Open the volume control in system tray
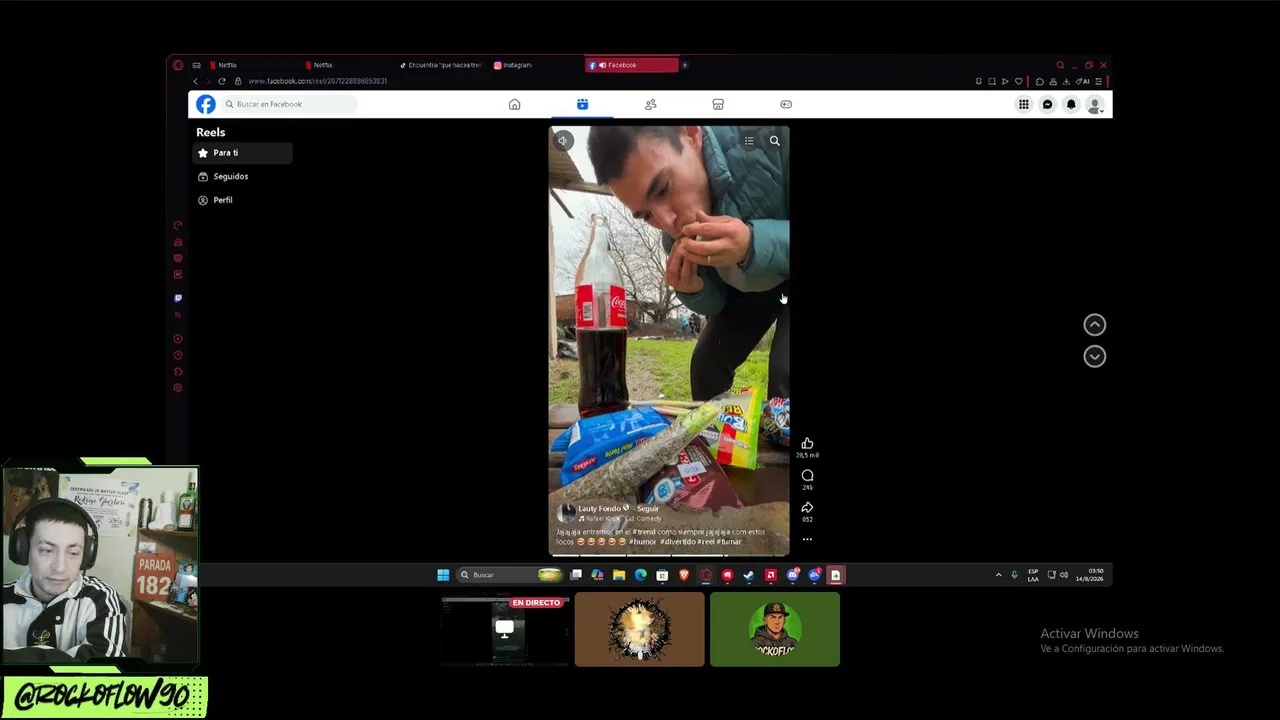This screenshot has width=1280, height=720. [x=1064, y=575]
